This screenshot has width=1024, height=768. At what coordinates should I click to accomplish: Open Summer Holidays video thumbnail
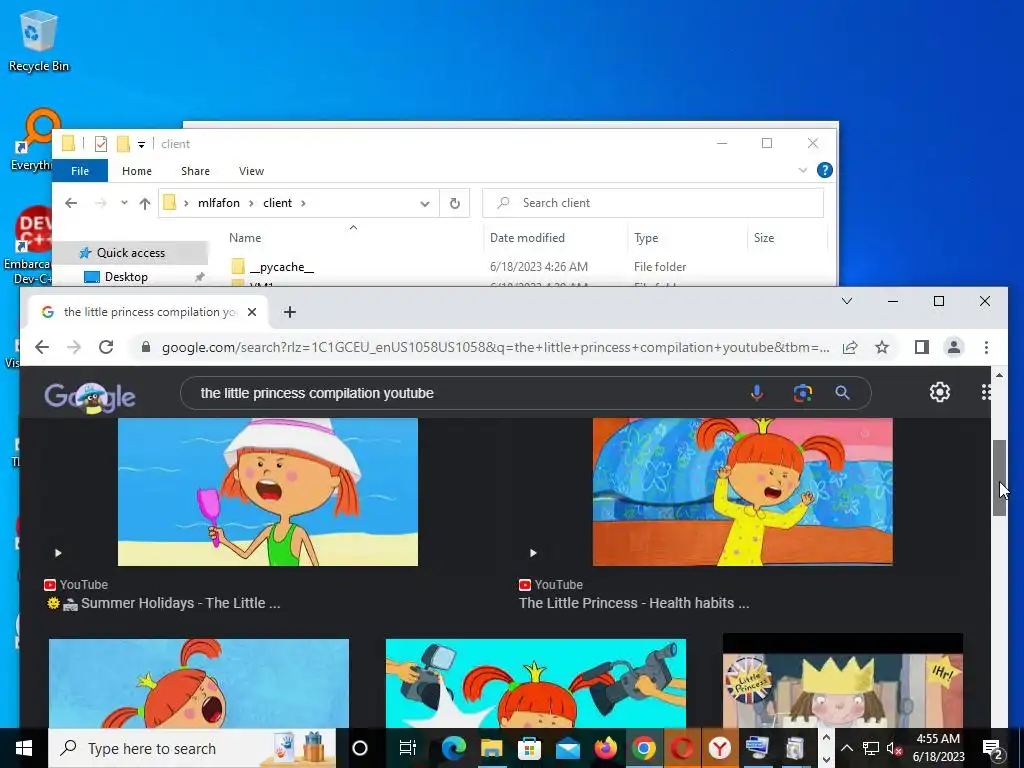point(268,492)
